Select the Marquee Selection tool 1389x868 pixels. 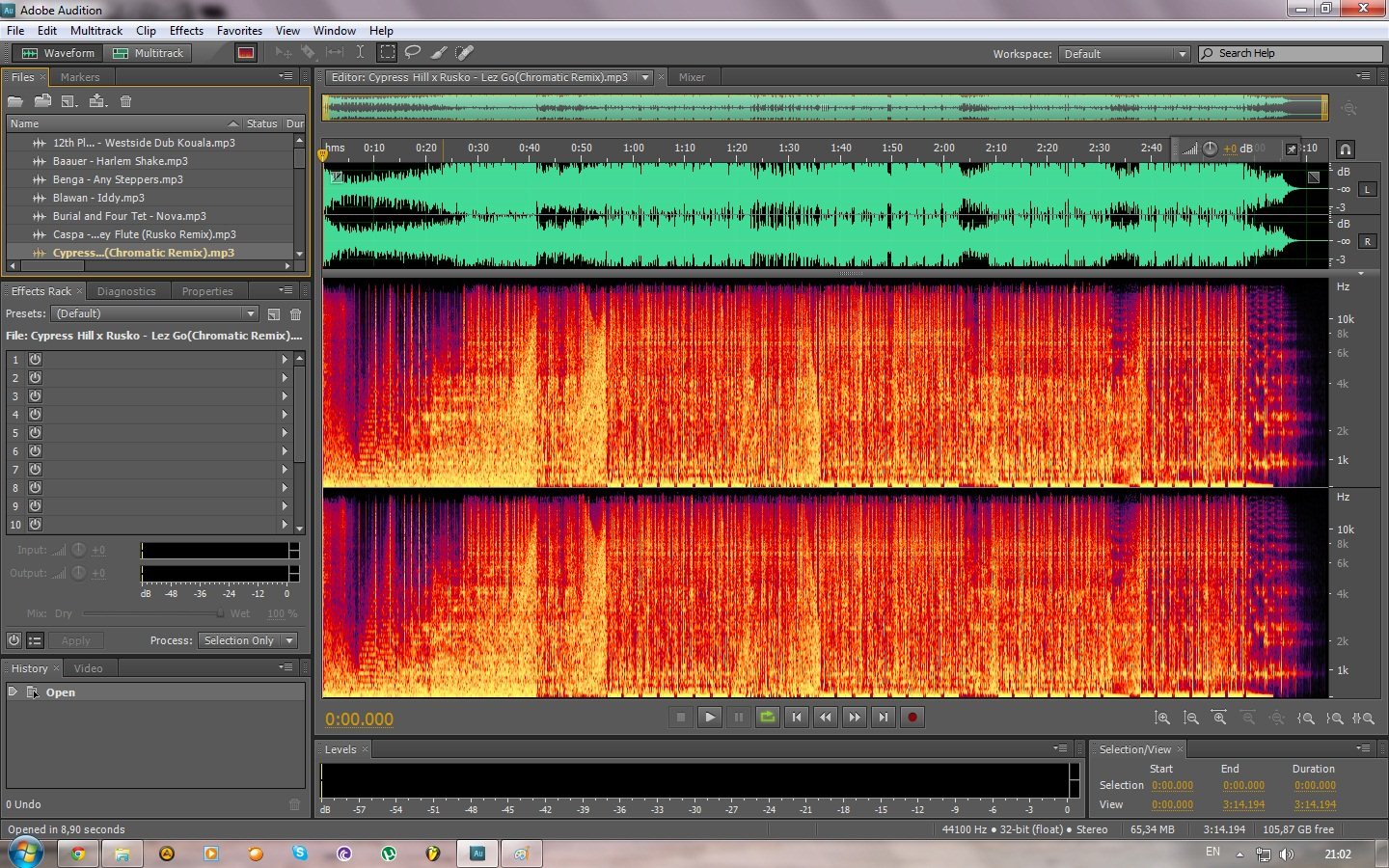click(x=387, y=52)
